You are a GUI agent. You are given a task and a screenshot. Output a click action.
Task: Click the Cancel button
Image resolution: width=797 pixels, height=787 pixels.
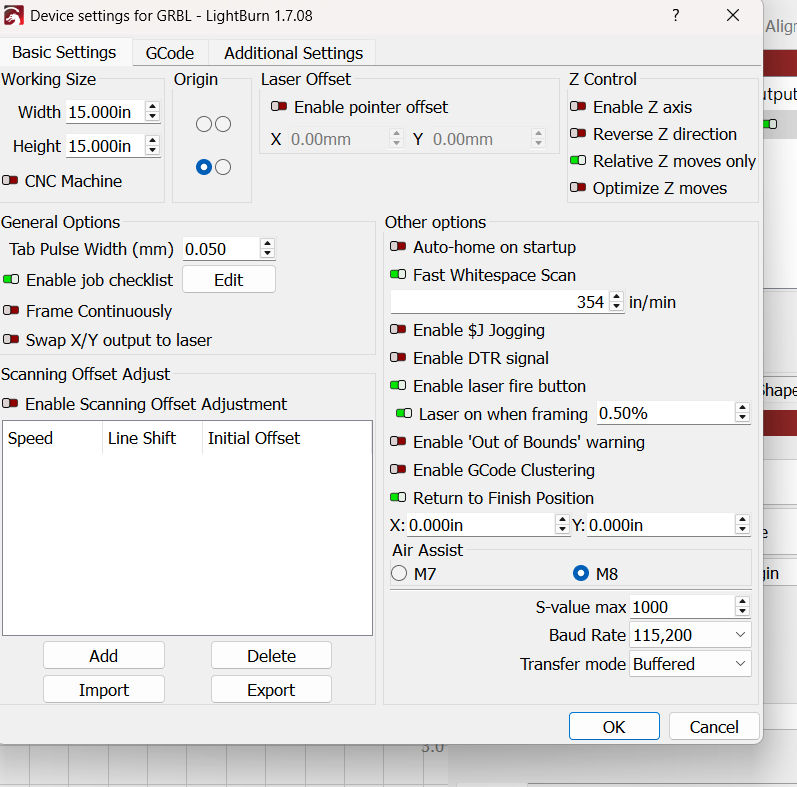pos(714,727)
